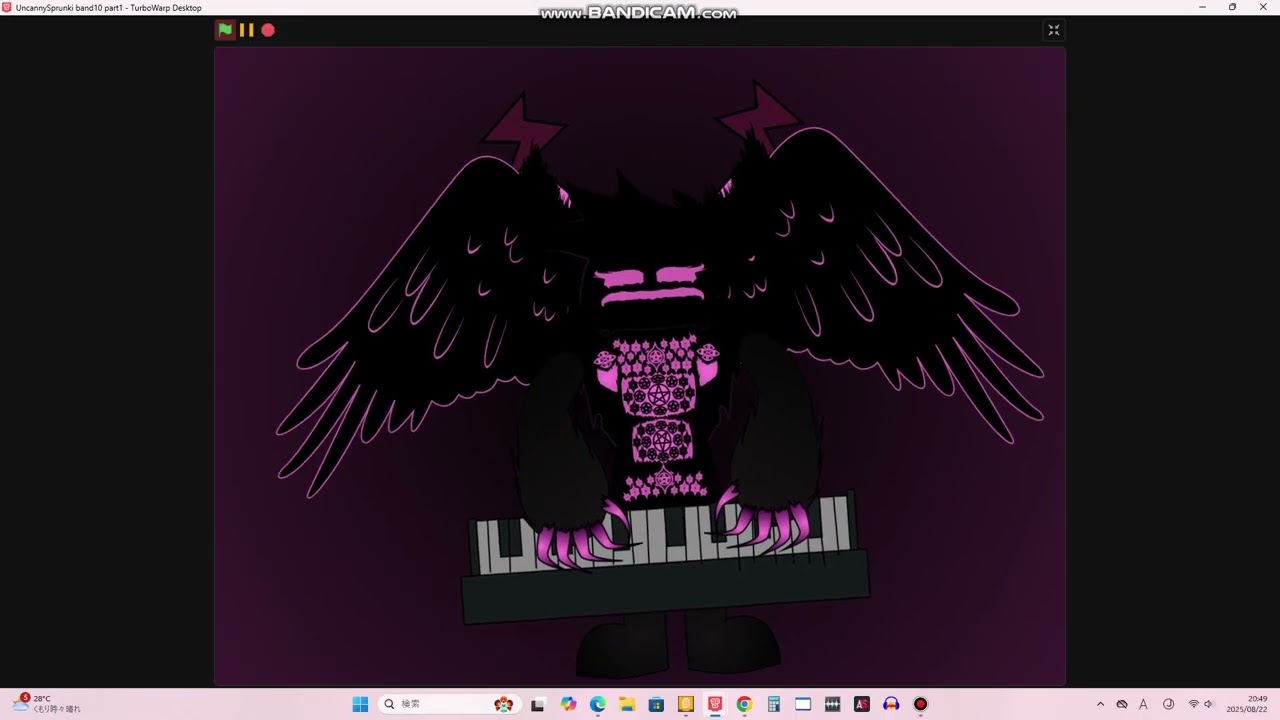The width and height of the screenshot is (1280, 720).
Task: Open the weather widget showing 28°C
Action: [47, 704]
